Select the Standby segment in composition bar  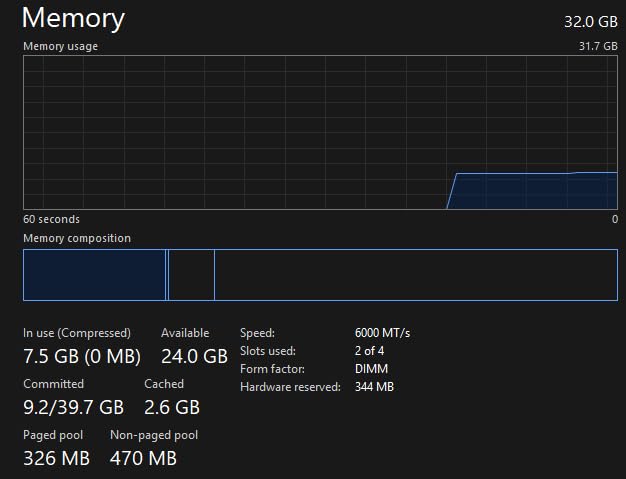191,275
